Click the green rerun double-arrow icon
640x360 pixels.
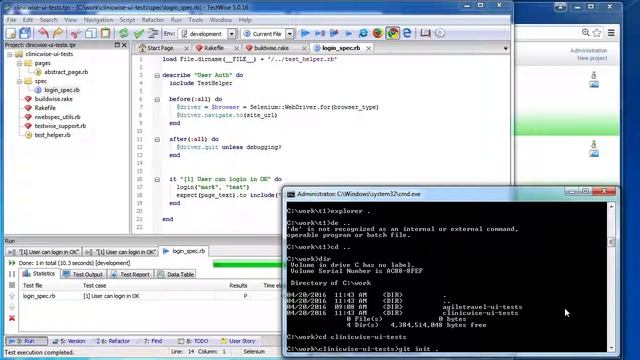point(12,263)
